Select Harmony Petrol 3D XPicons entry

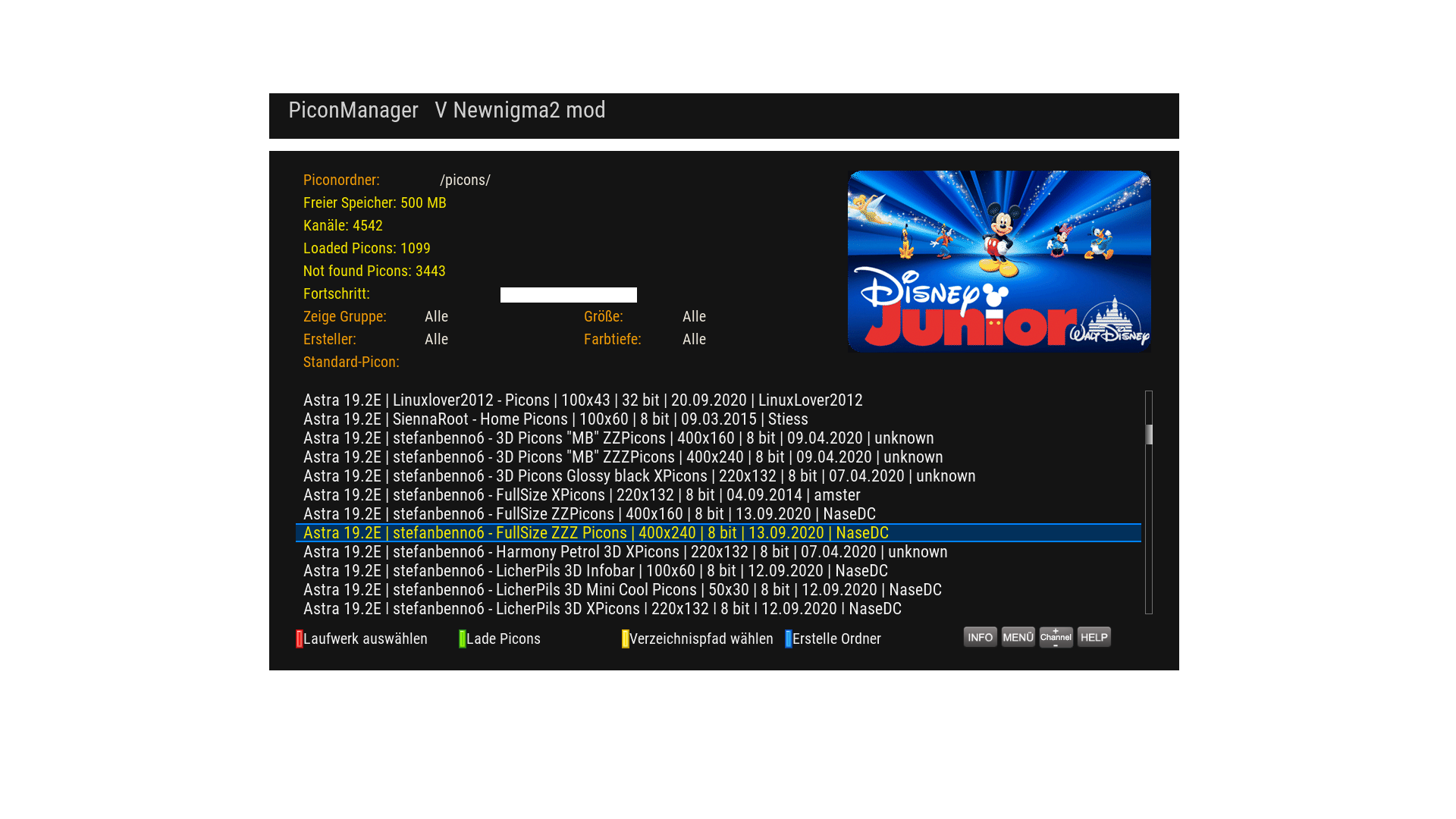coord(625,551)
